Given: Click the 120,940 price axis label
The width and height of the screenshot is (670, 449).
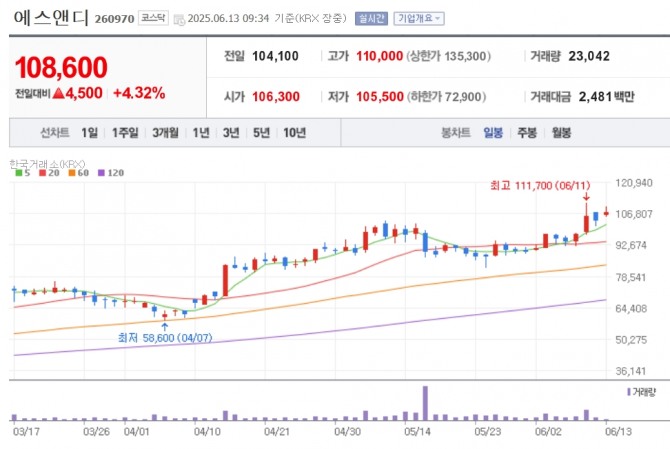Looking at the screenshot, I should coord(634,183).
